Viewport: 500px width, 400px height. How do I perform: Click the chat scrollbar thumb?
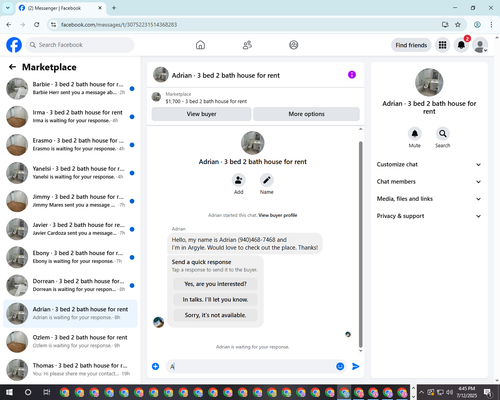coord(360,245)
